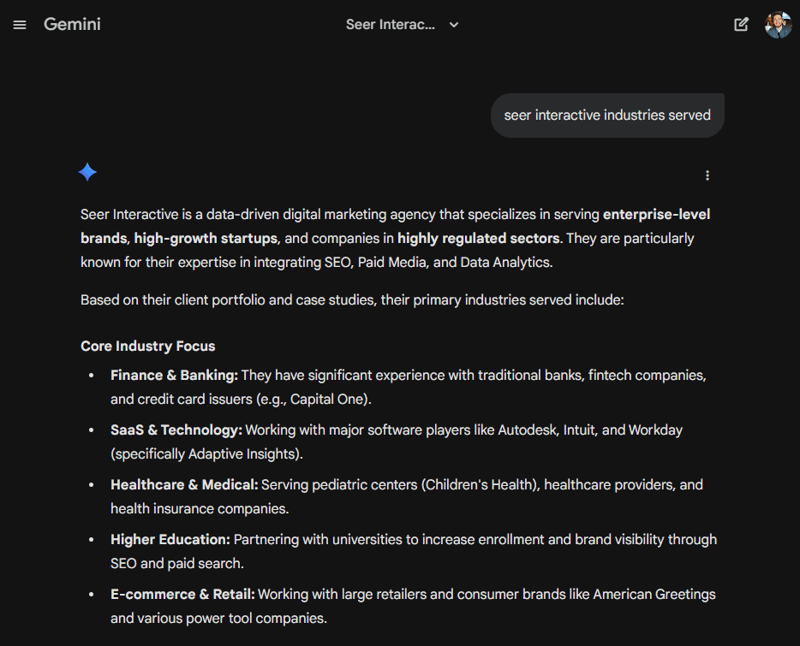This screenshot has width=800, height=646.
Task: Open the response three-dot options menu
Action: pyautogui.click(x=707, y=176)
